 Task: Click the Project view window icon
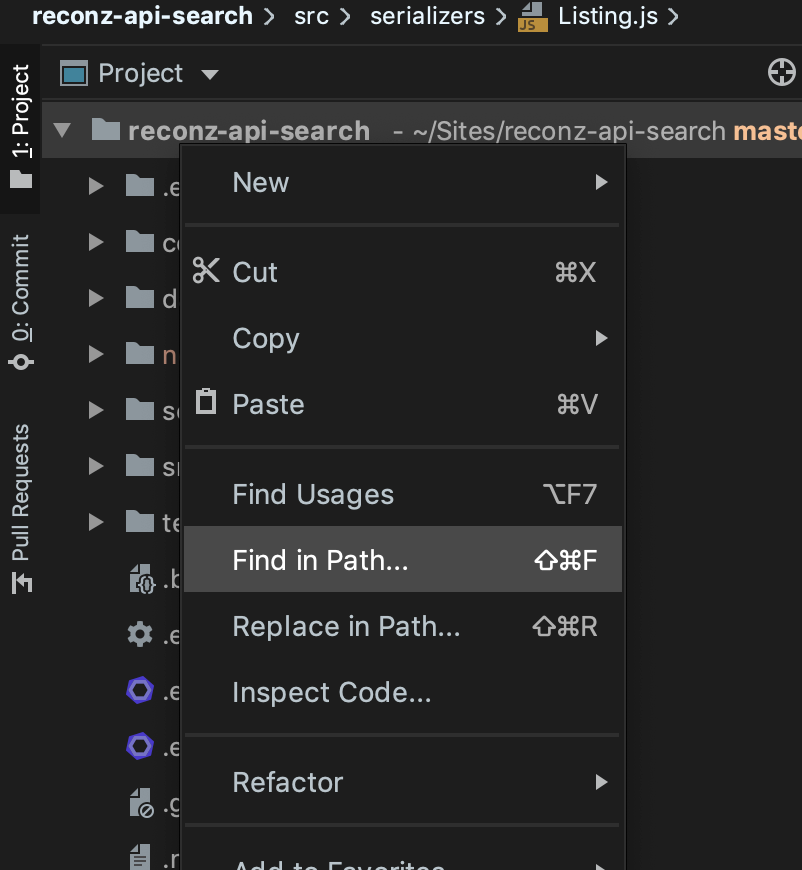click(74, 73)
